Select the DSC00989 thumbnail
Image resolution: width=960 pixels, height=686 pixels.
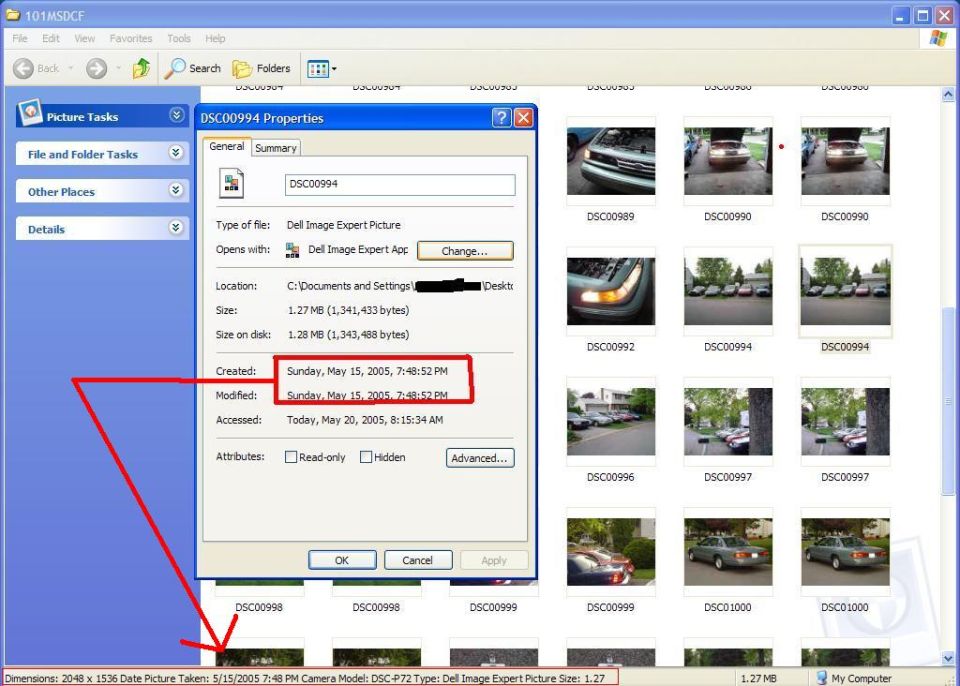pyautogui.click(x=611, y=161)
